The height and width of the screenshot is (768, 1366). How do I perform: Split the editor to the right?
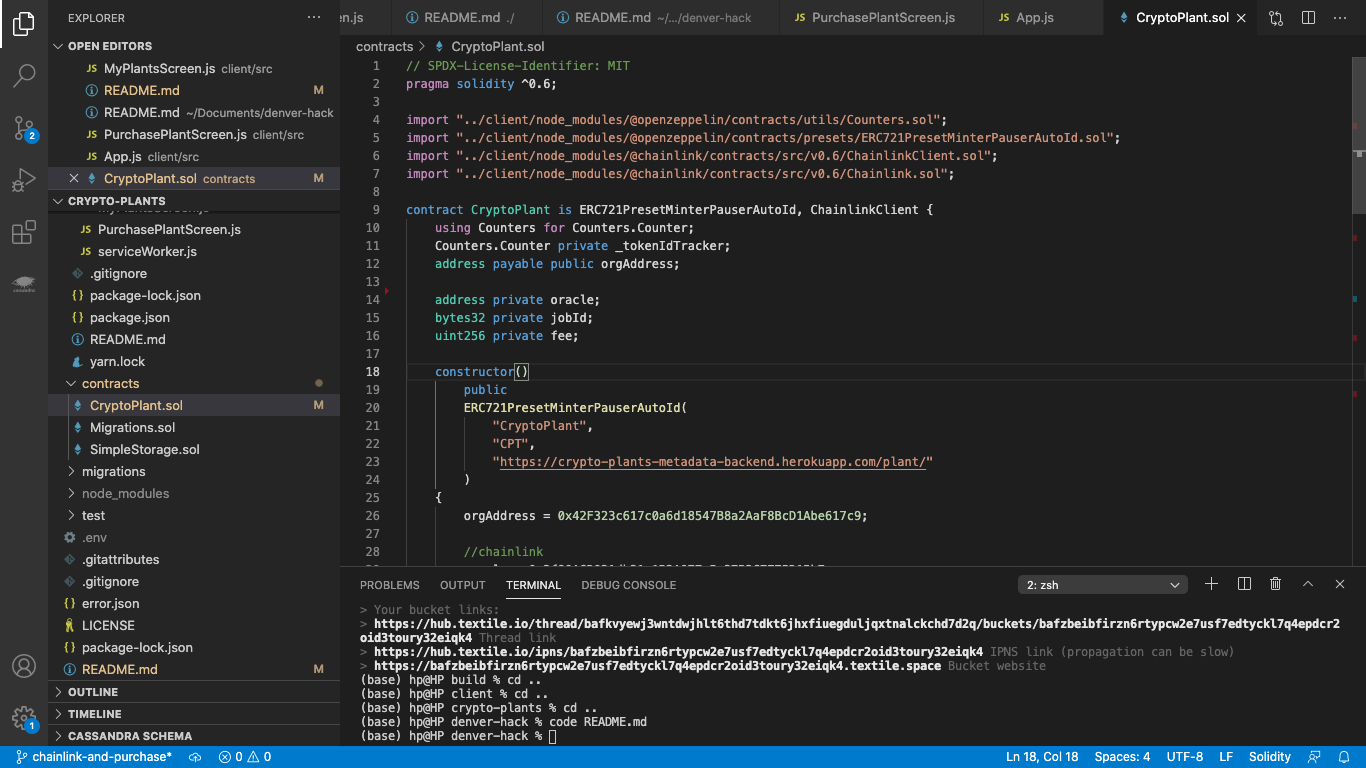pos(1308,18)
